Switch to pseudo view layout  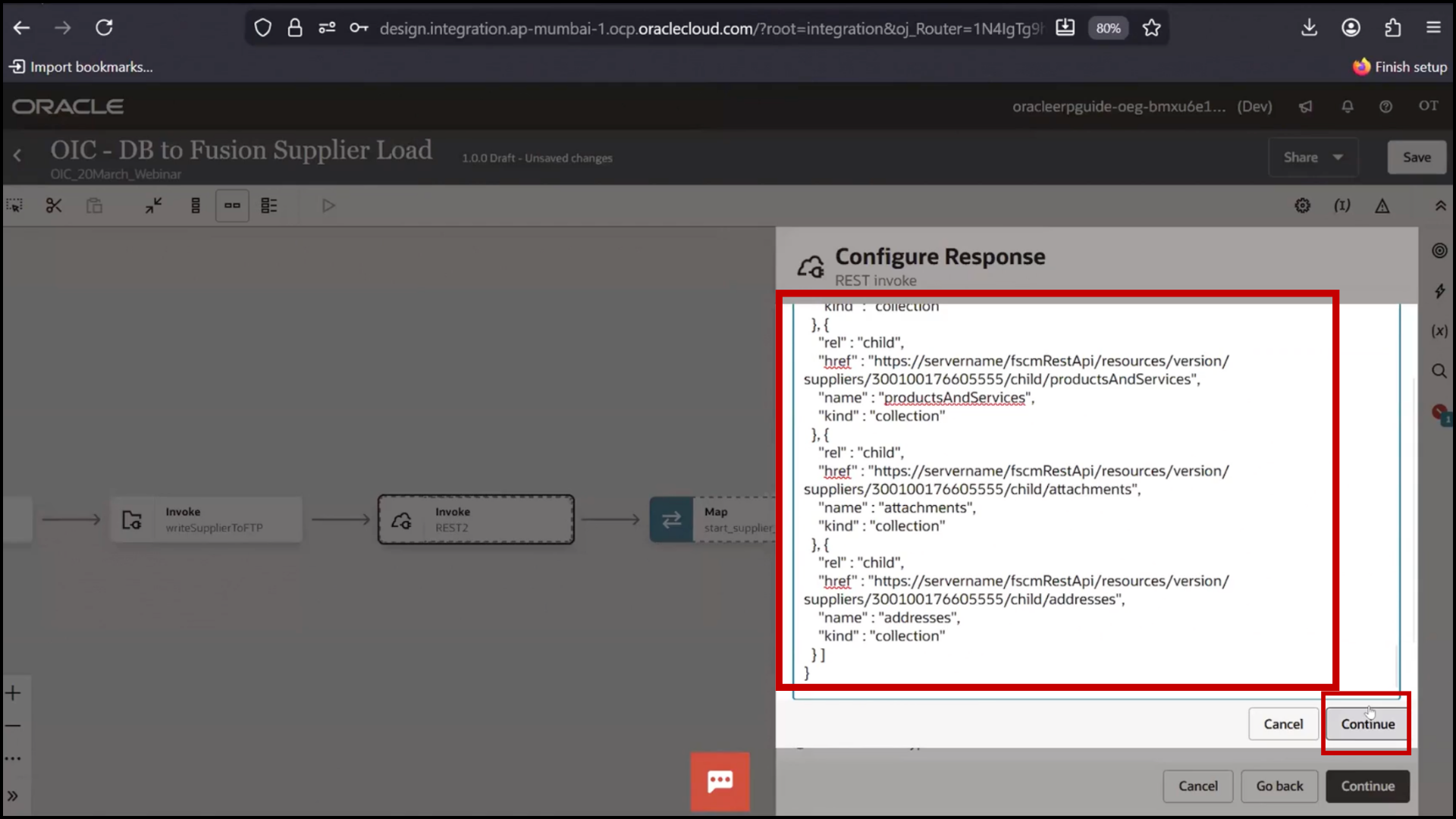pos(269,206)
